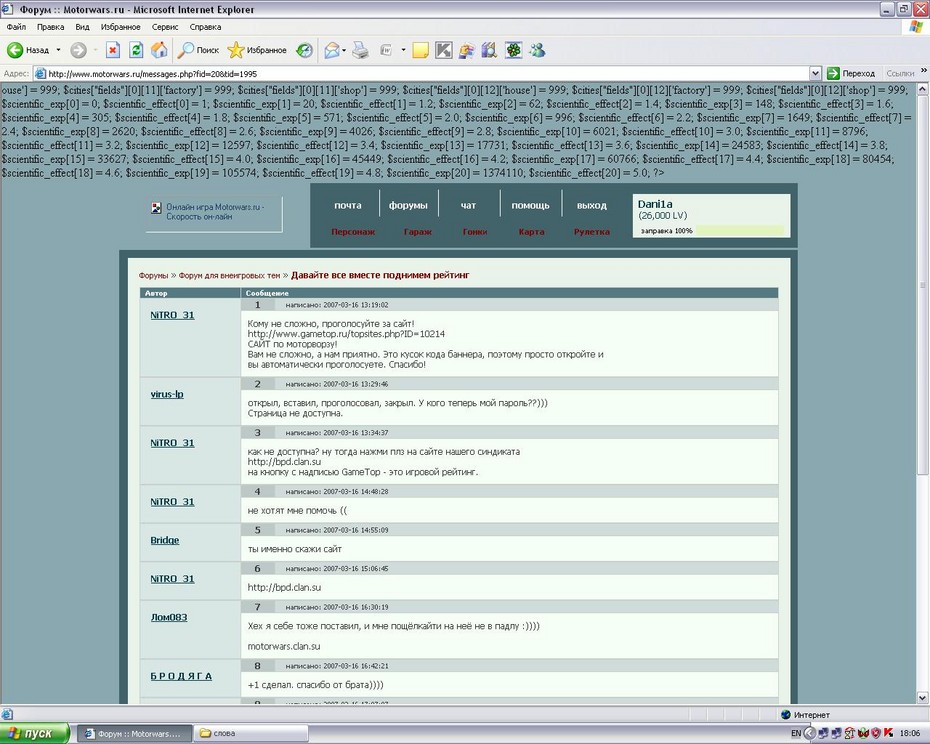Image resolution: width=930 pixels, height=744 pixels.
Task: Click the EN language indicator
Action: pyautogui.click(x=796, y=733)
